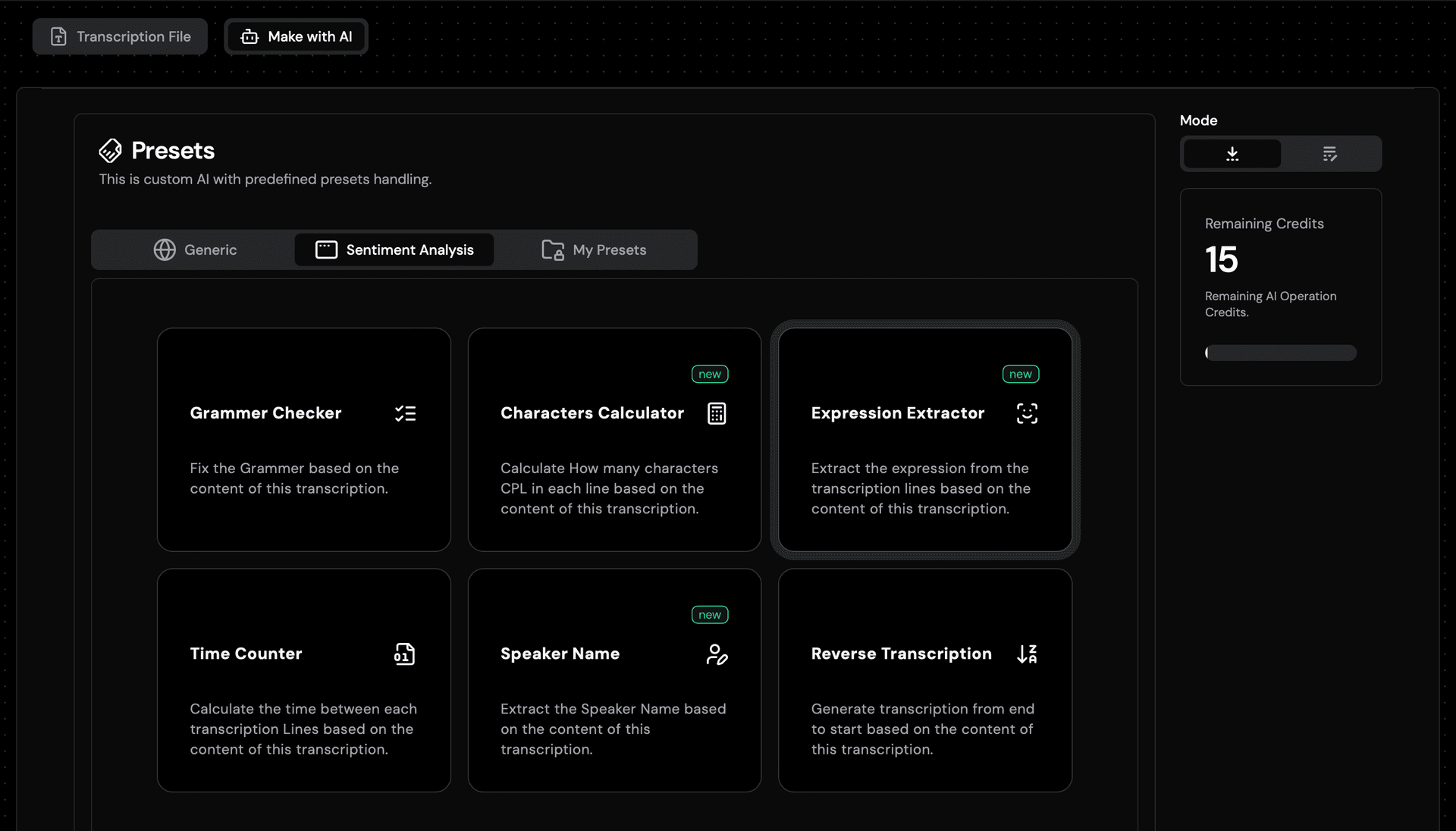Click the Presets diamond logo icon

pos(110,150)
